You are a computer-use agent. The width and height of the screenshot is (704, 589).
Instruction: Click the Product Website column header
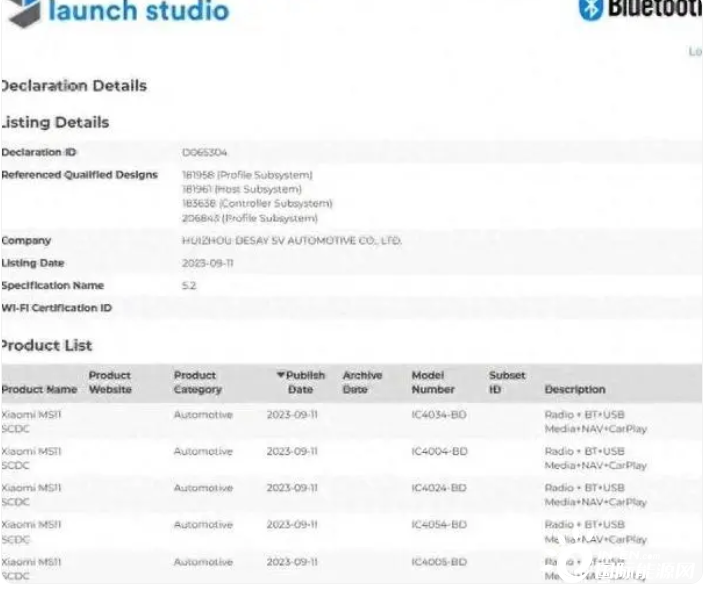pyautogui.click(x=110, y=382)
